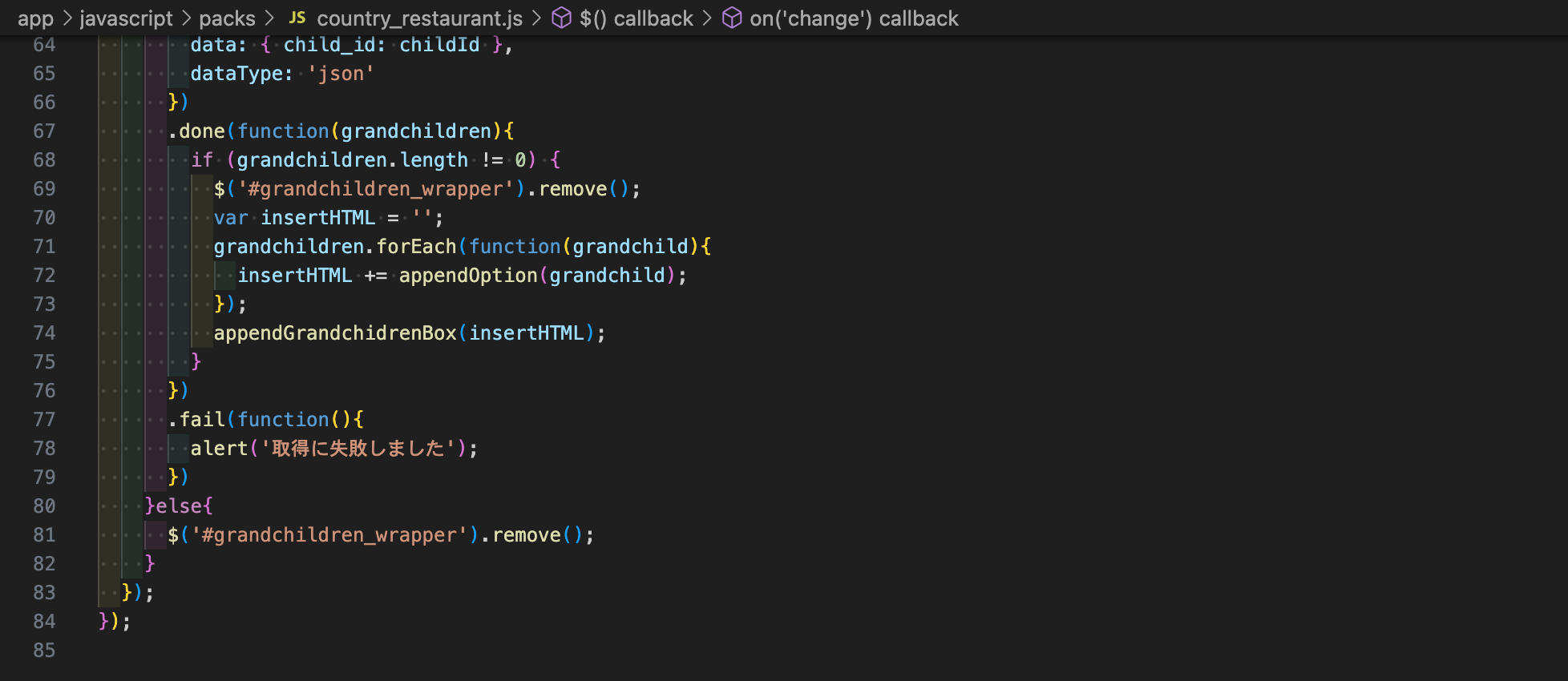Click '.done' method call text

point(196,131)
